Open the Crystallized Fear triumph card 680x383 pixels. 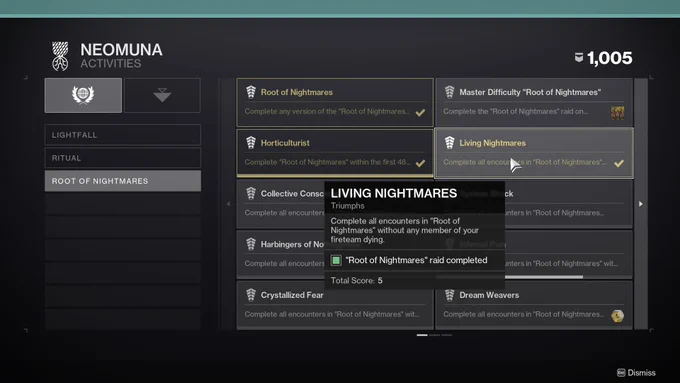(335, 305)
